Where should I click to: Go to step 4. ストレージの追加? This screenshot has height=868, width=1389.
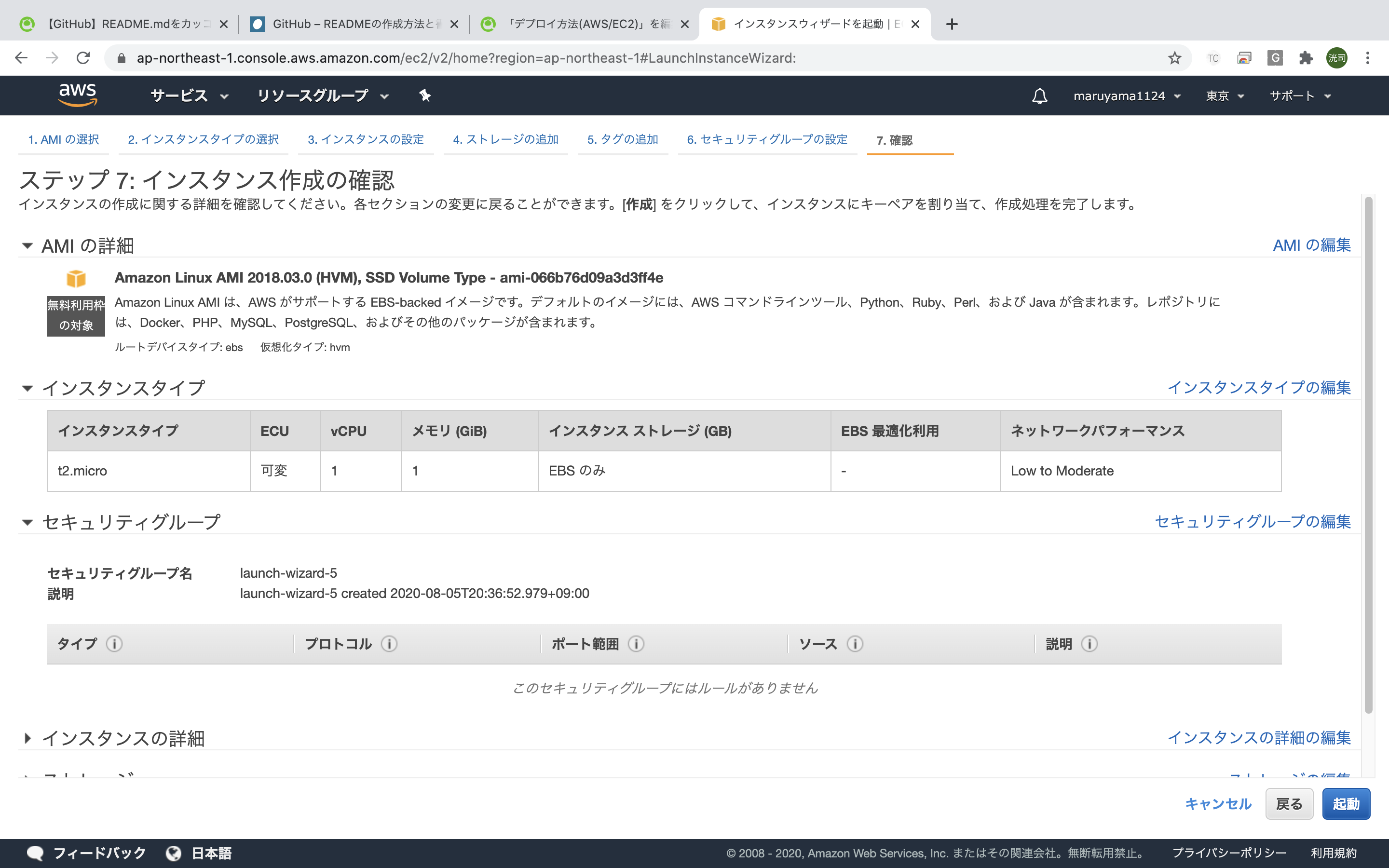[x=505, y=139]
